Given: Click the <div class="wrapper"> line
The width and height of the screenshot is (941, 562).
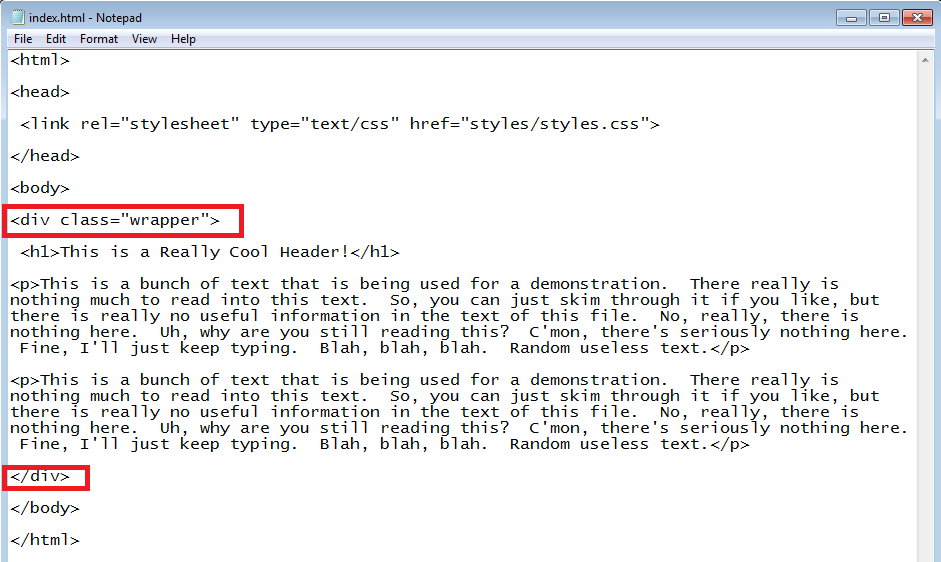Looking at the screenshot, I should pyautogui.click(x=115, y=220).
